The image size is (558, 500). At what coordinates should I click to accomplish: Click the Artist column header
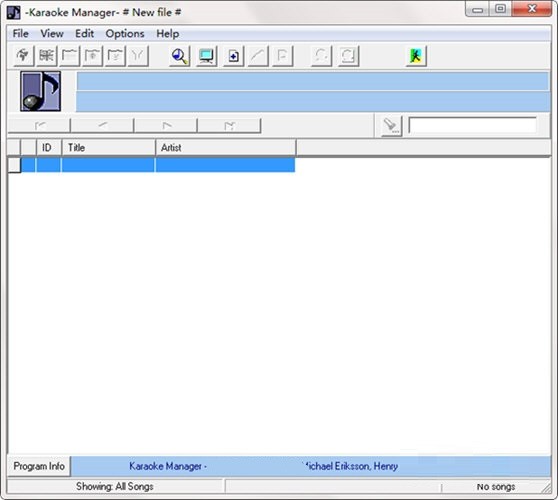click(226, 148)
